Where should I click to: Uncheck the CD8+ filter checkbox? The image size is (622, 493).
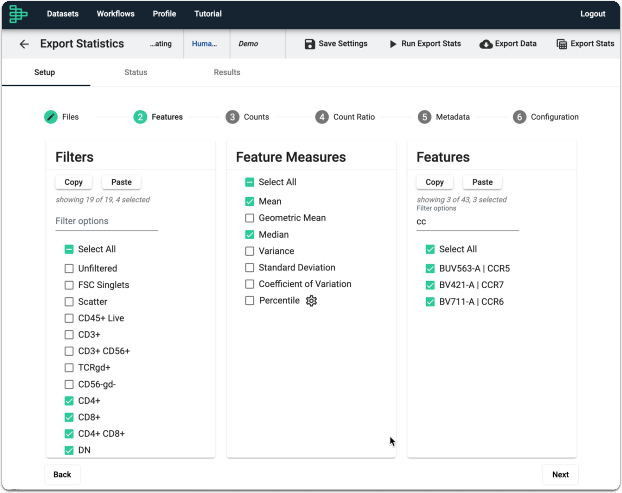pyautogui.click(x=69, y=417)
